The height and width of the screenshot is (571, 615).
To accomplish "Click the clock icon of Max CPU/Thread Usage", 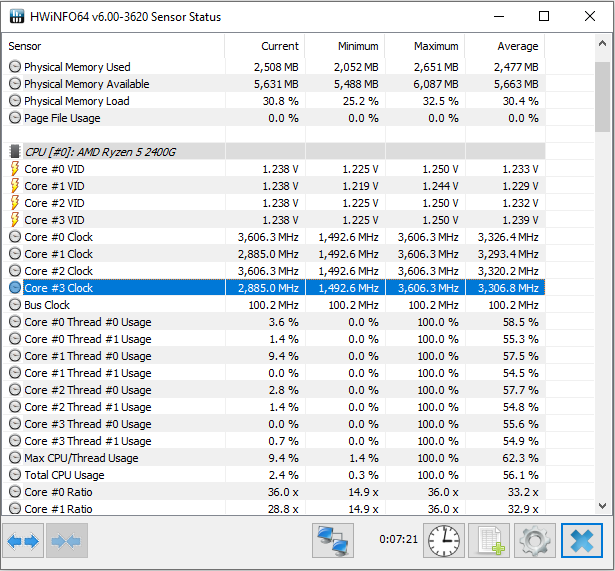I will (15, 458).
